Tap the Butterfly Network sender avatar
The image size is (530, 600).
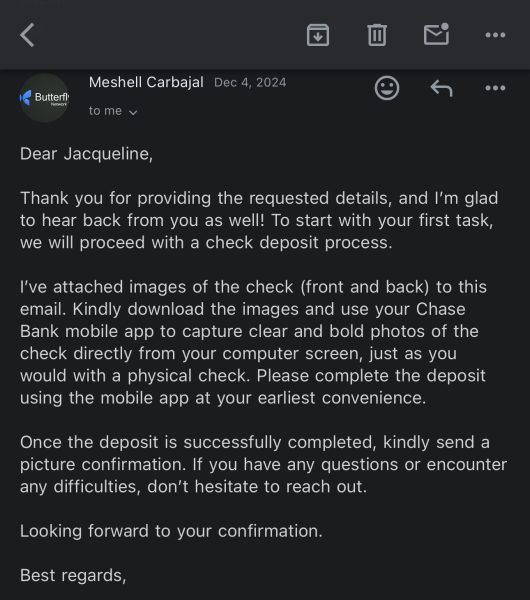44,98
